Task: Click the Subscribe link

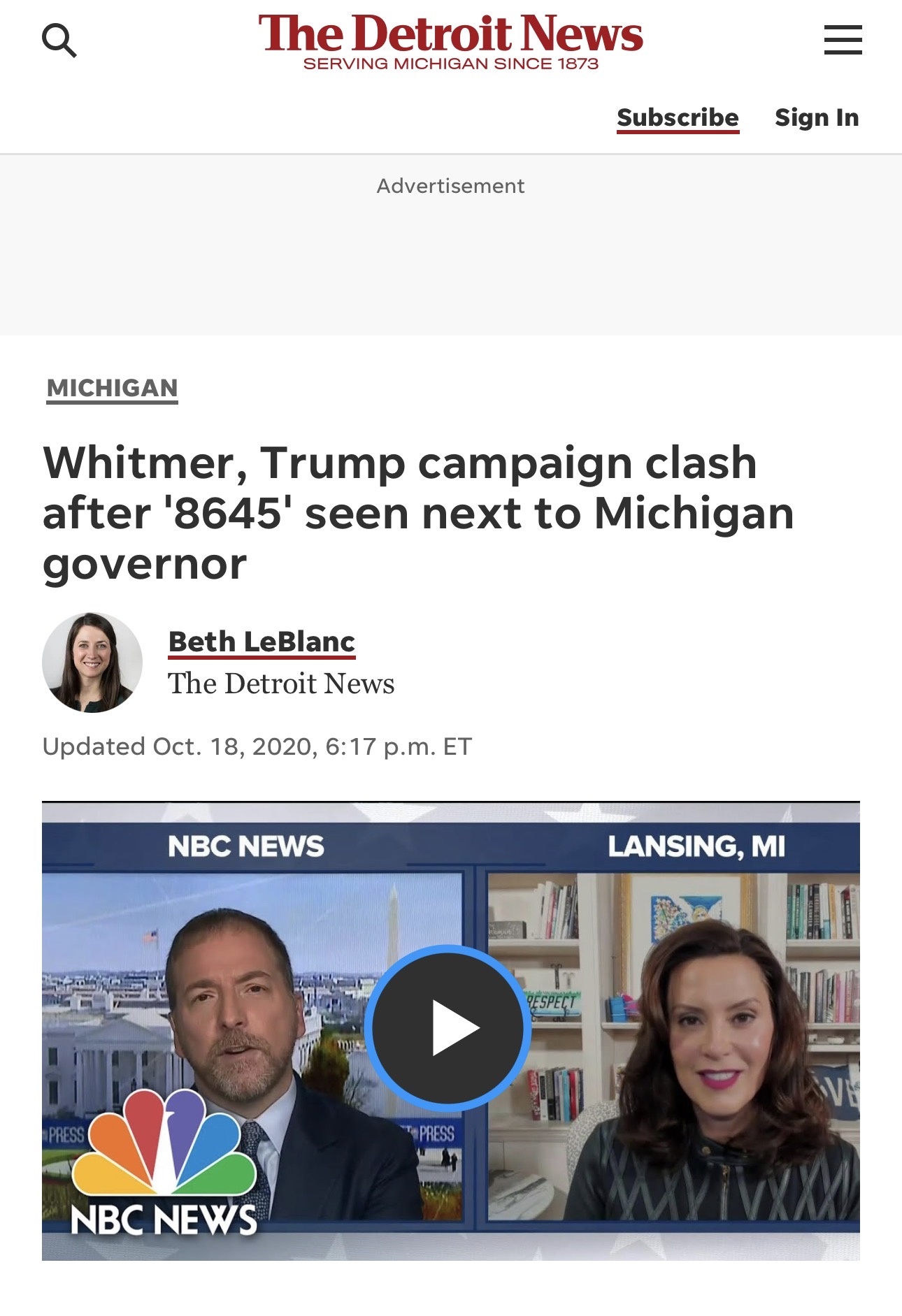Action: tap(678, 117)
